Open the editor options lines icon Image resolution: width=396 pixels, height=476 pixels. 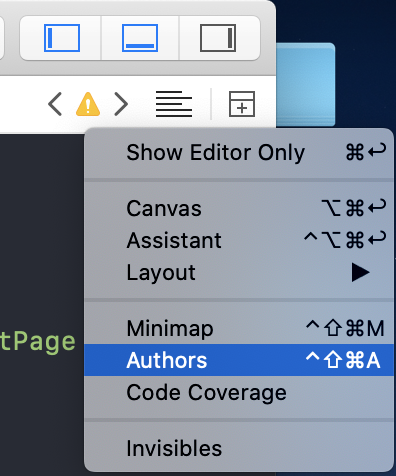(x=174, y=104)
